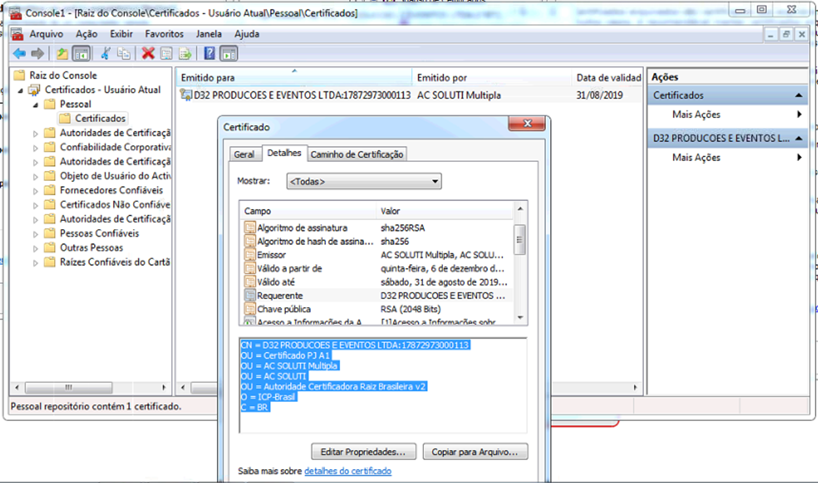Expand the Objeto de Usuário do Active node
The image size is (818, 483).
click(35, 177)
